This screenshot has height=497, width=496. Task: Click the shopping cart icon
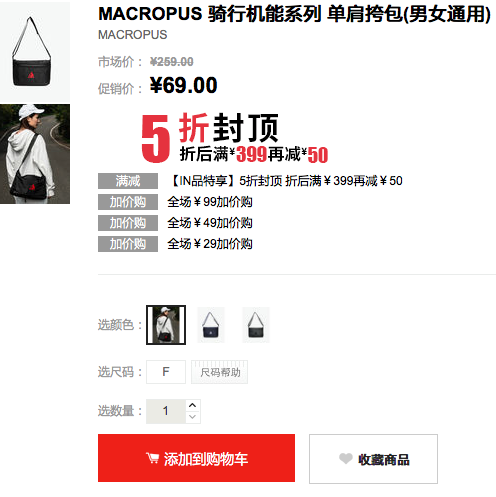click(152, 458)
